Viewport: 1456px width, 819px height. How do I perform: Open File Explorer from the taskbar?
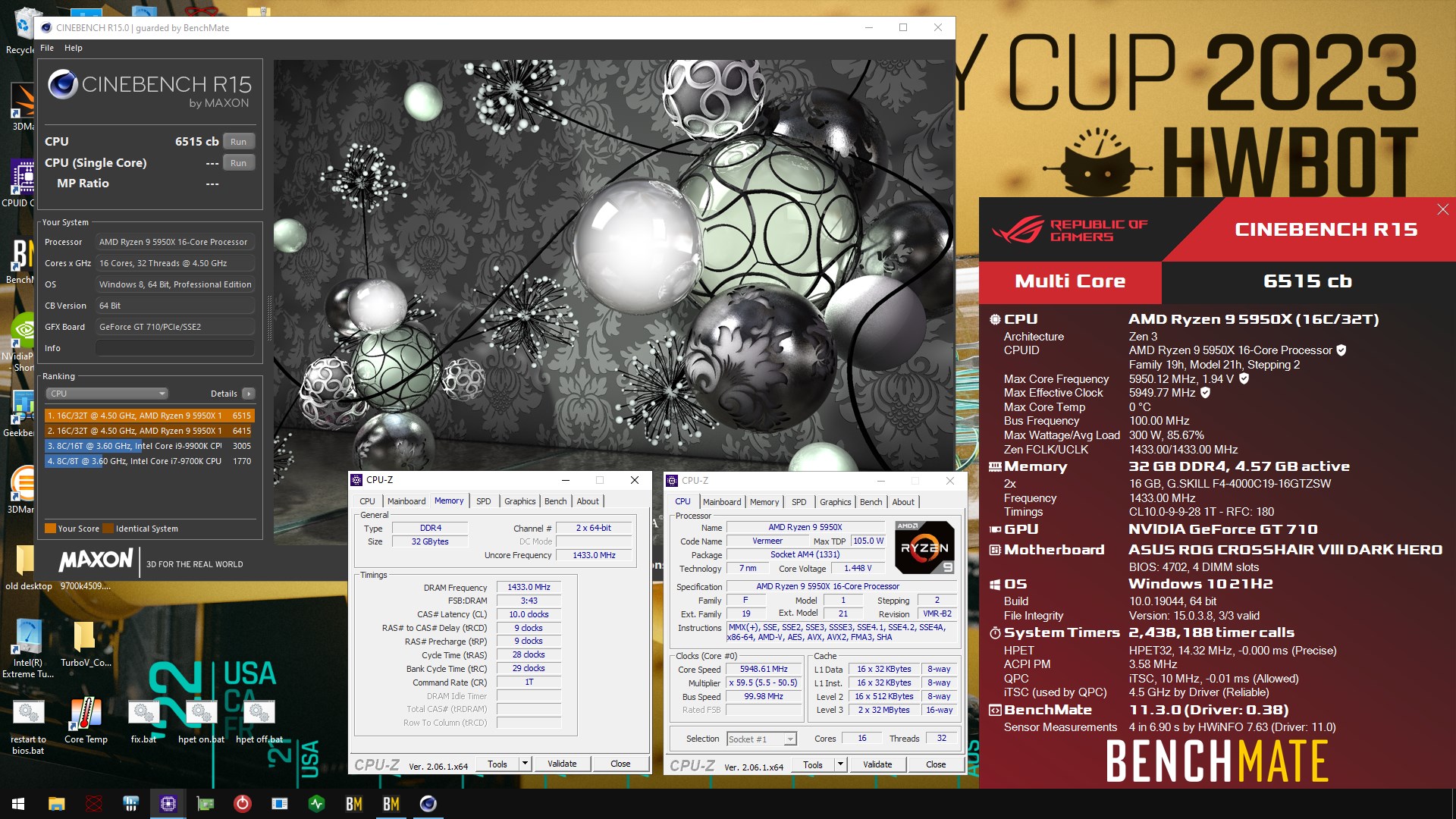click(56, 804)
